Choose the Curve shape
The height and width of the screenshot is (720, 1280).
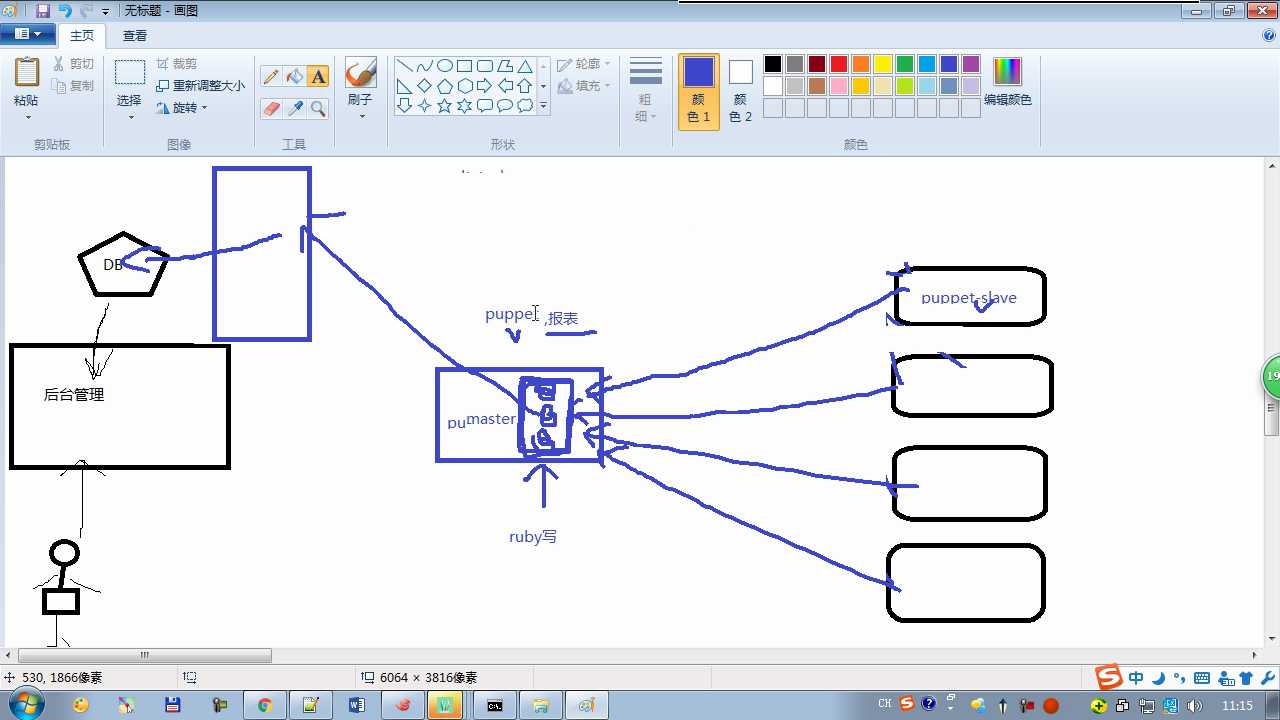[x=424, y=66]
